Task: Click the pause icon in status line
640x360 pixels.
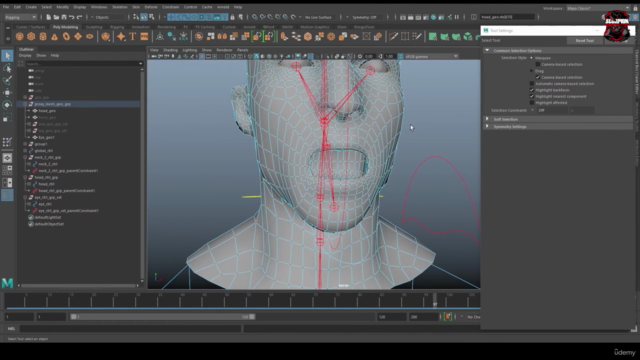Action: [x=457, y=17]
